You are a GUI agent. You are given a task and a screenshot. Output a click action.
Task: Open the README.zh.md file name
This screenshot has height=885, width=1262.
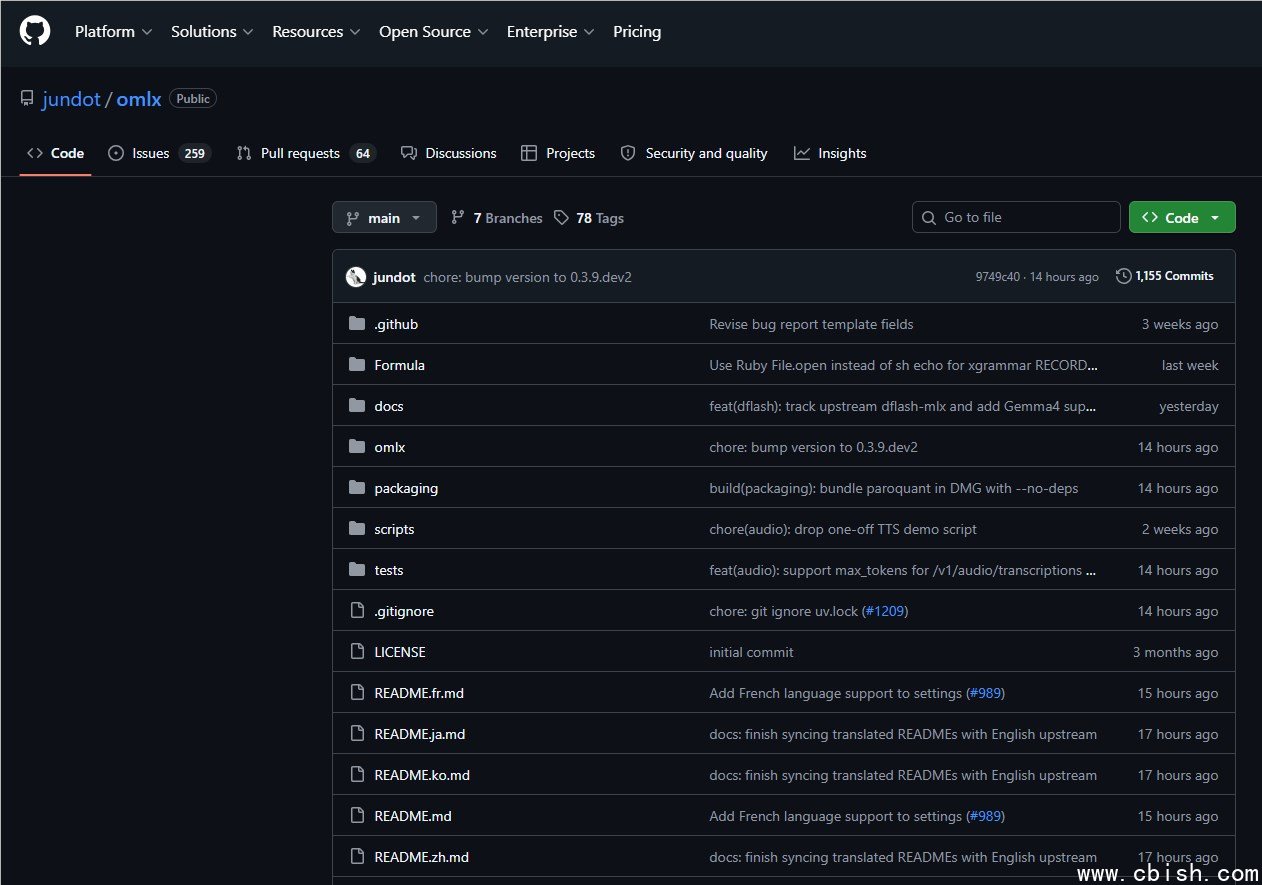point(421,857)
